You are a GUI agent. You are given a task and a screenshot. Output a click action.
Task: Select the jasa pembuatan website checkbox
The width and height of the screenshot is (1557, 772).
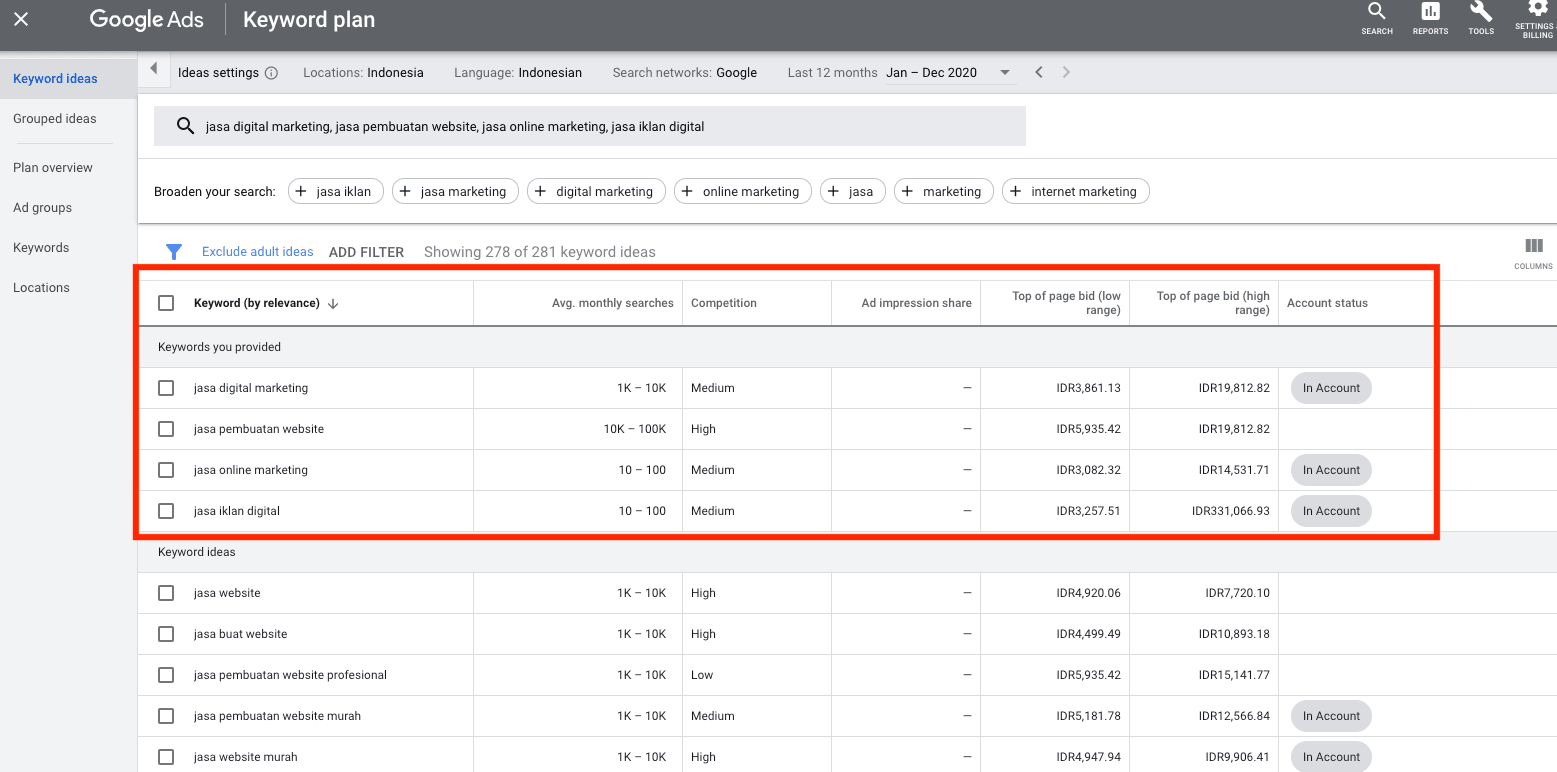(x=166, y=429)
